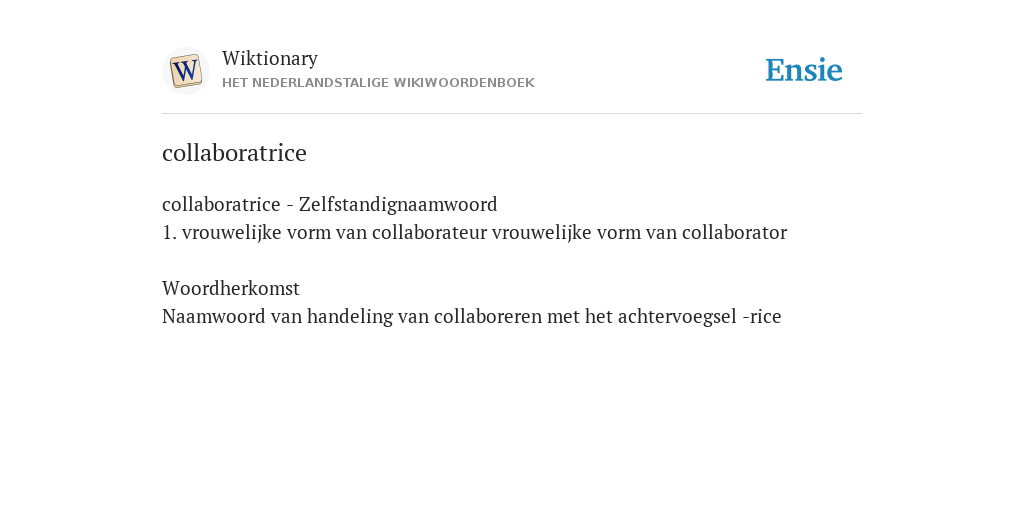Select the 'Het Nederlandstalige Wikiwoordenboek' subtitle
Viewport: 1024px width, 512px height.
[x=378, y=83]
